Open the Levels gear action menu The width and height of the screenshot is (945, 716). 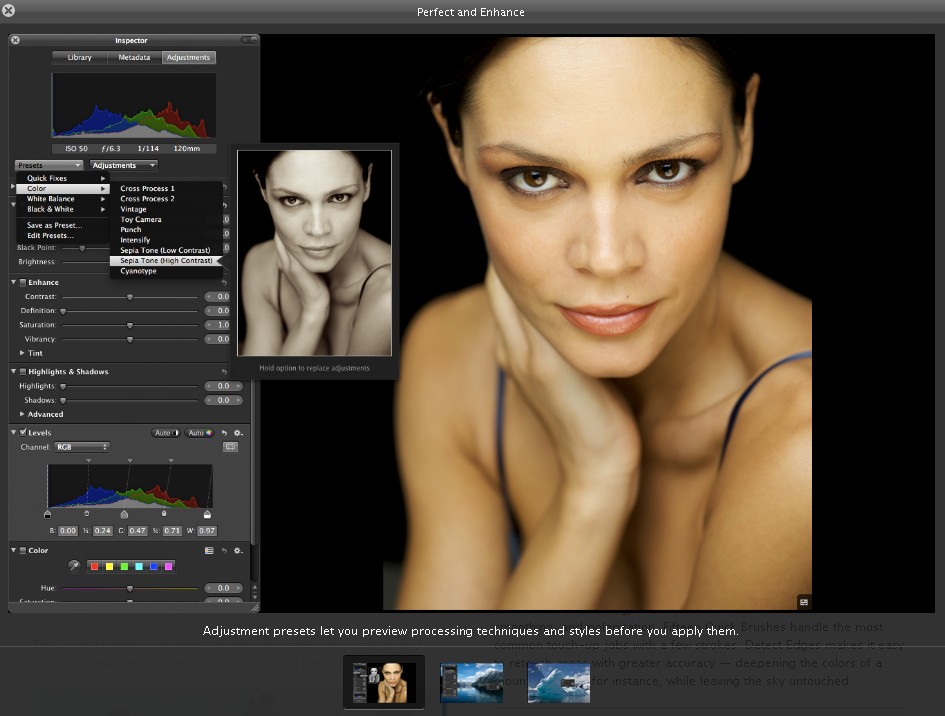(x=238, y=433)
